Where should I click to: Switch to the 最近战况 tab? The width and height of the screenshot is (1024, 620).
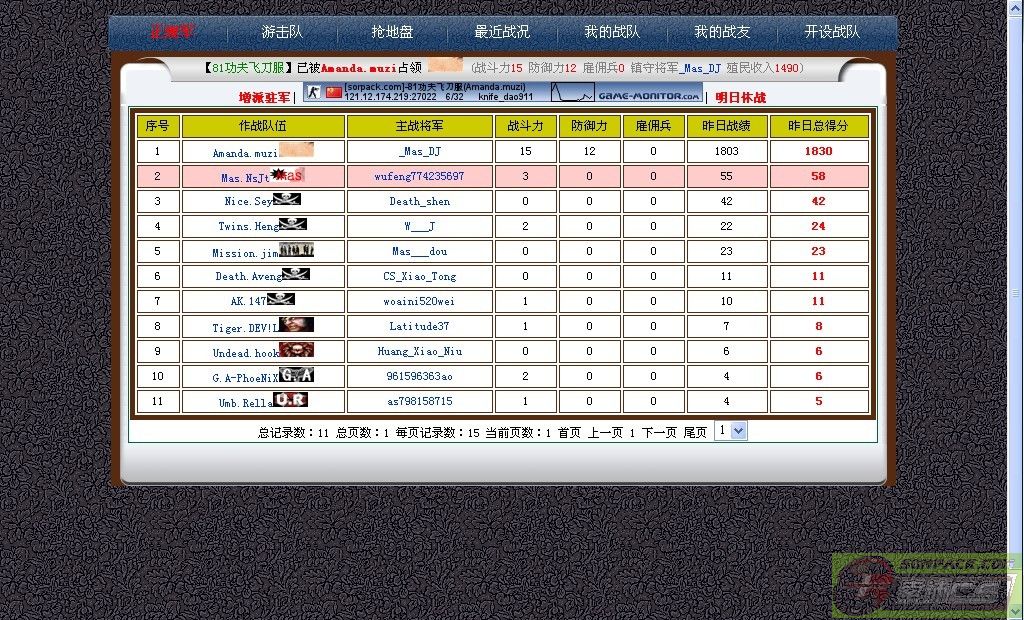[x=502, y=32]
